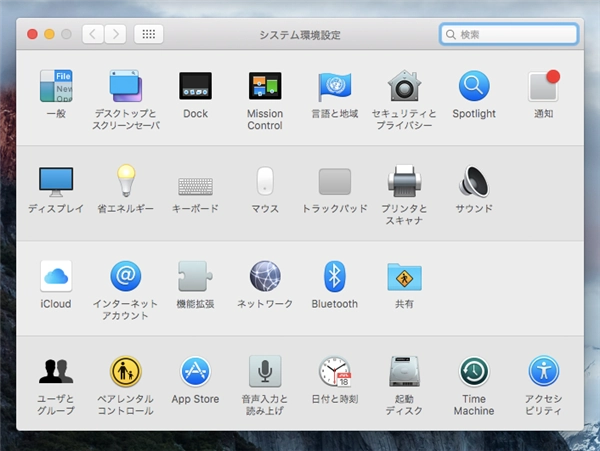The image size is (600, 451).
Task: Open the iCloud preferences icon
Action: 56,276
